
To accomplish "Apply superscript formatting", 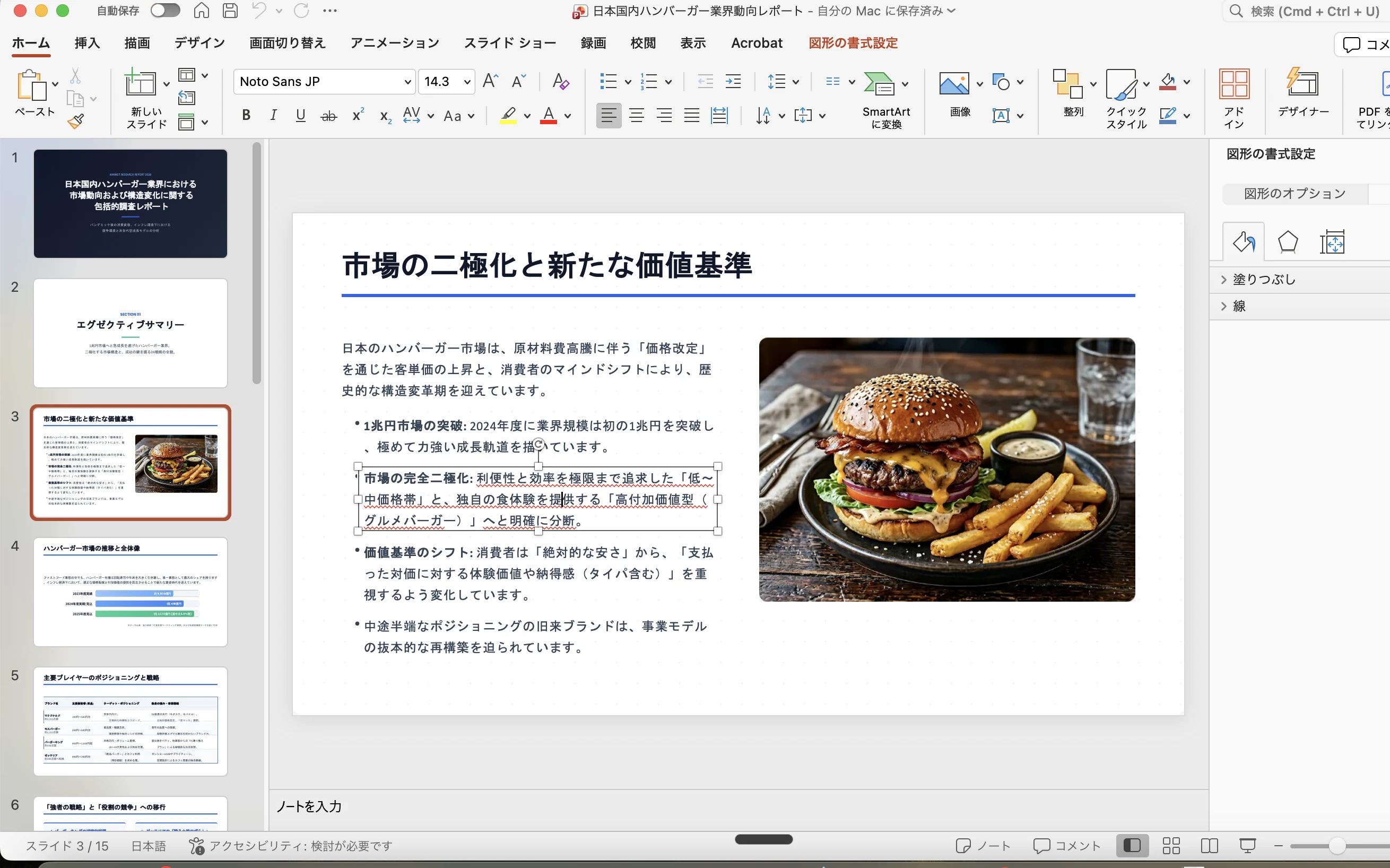I will [x=358, y=115].
